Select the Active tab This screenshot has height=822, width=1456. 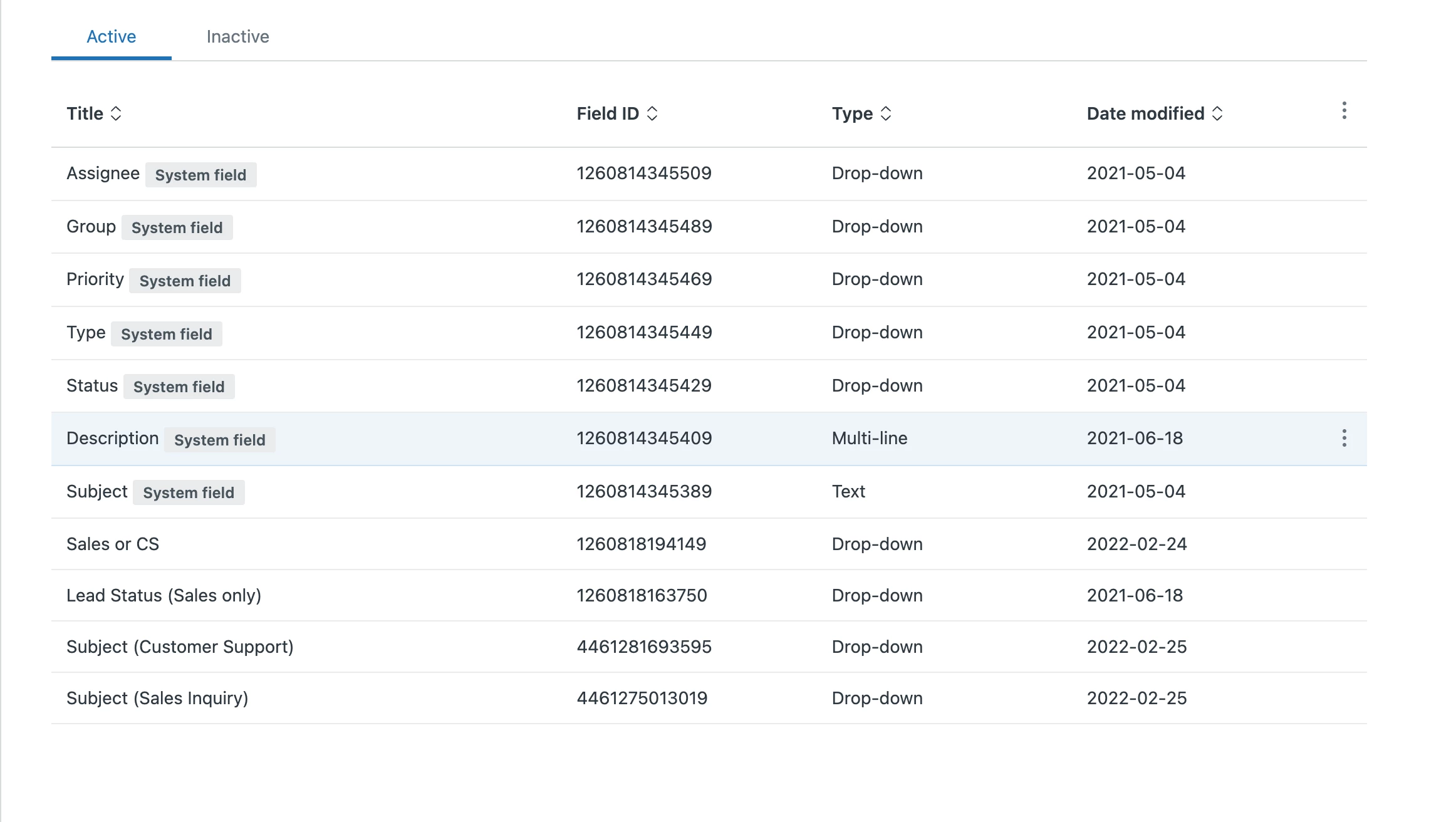[111, 37]
